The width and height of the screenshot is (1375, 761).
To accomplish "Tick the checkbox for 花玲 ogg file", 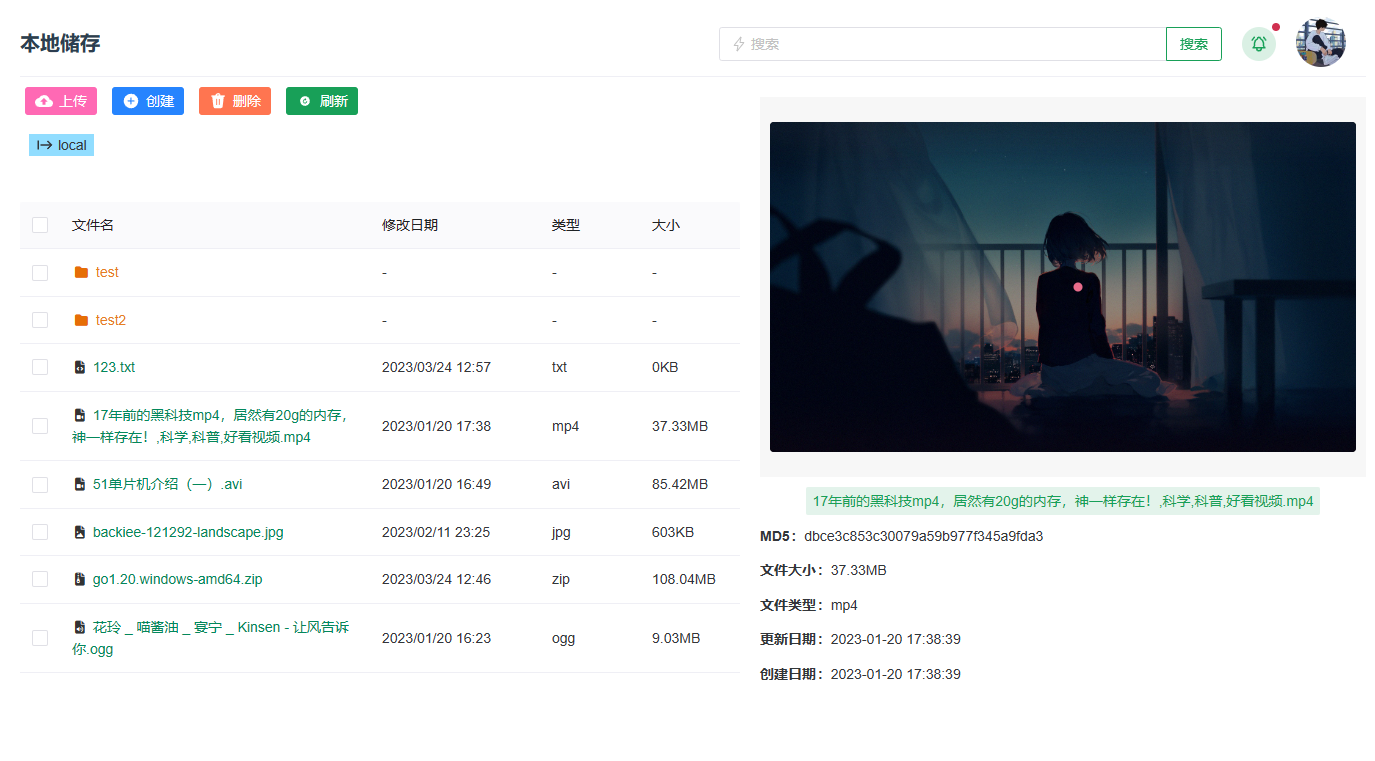I will tap(40, 638).
